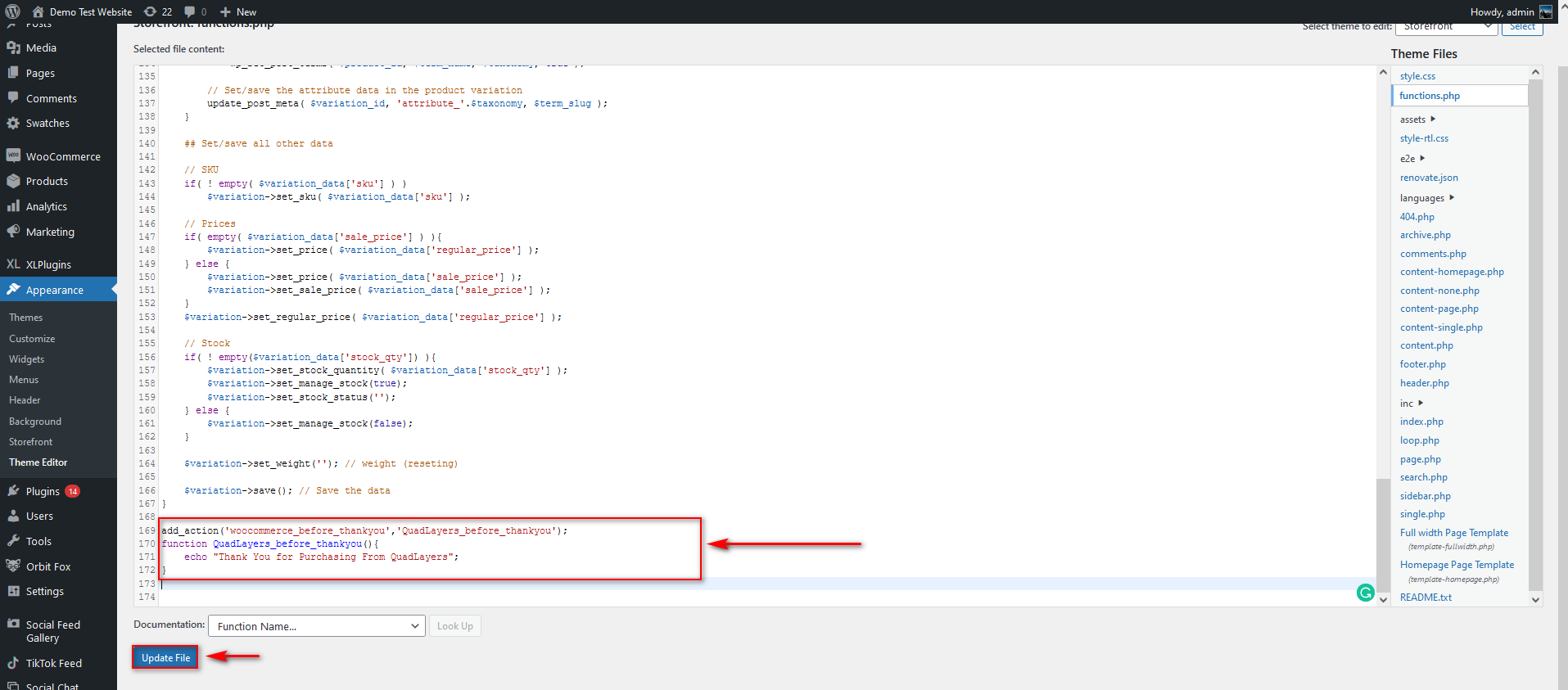The height and width of the screenshot is (690, 1568).
Task: Open sidebar.php theme file
Action: point(1426,496)
